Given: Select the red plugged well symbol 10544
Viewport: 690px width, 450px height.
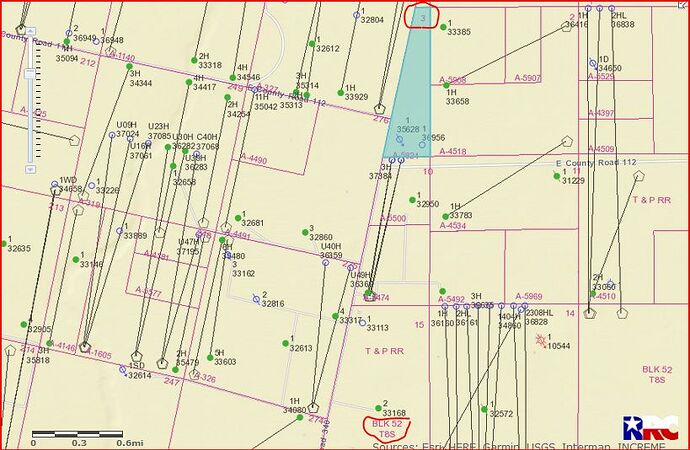Looking at the screenshot, I should click(541, 340).
